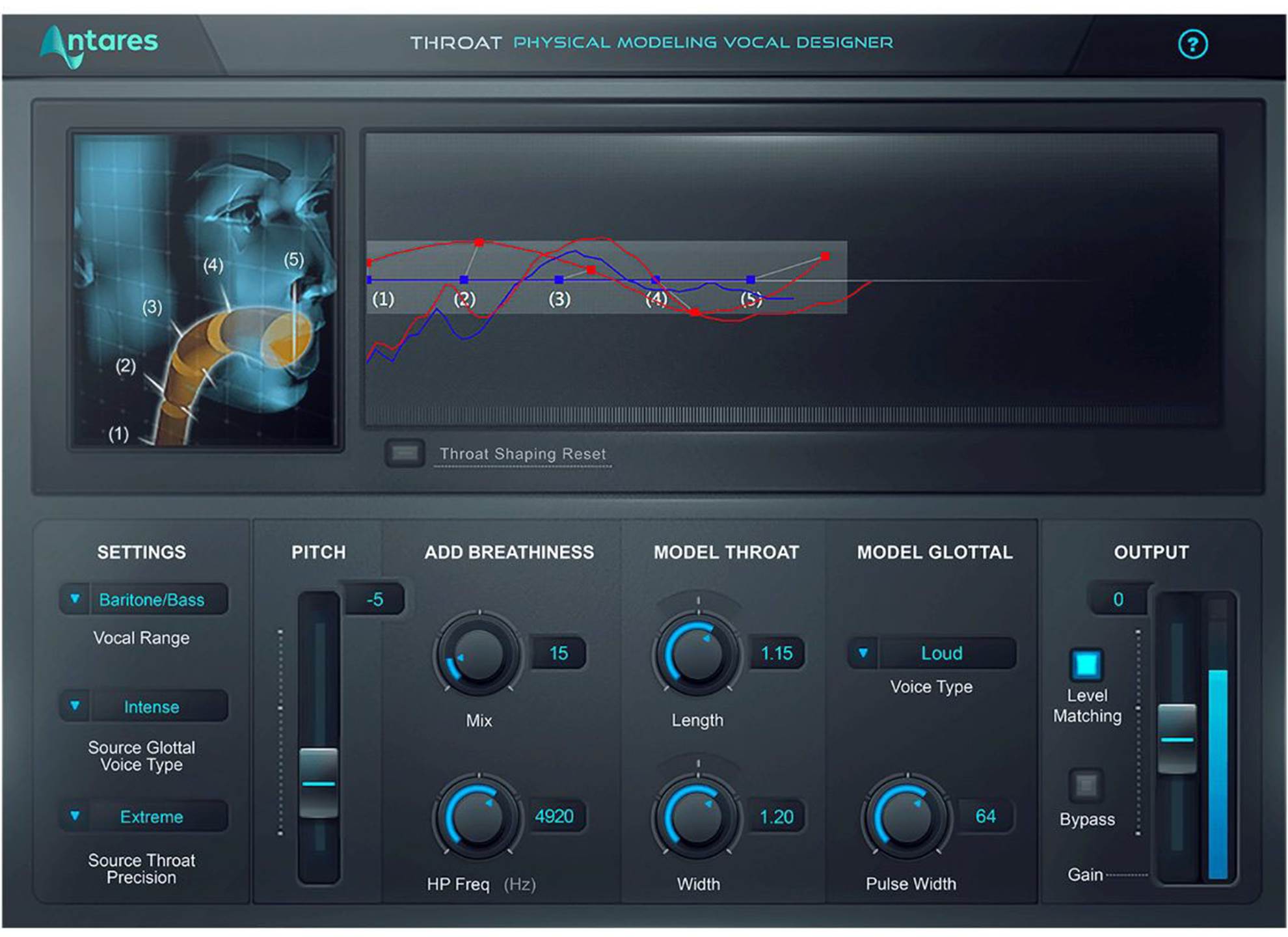
Task: Click the HP Freq value field 4920
Action: pos(554,815)
